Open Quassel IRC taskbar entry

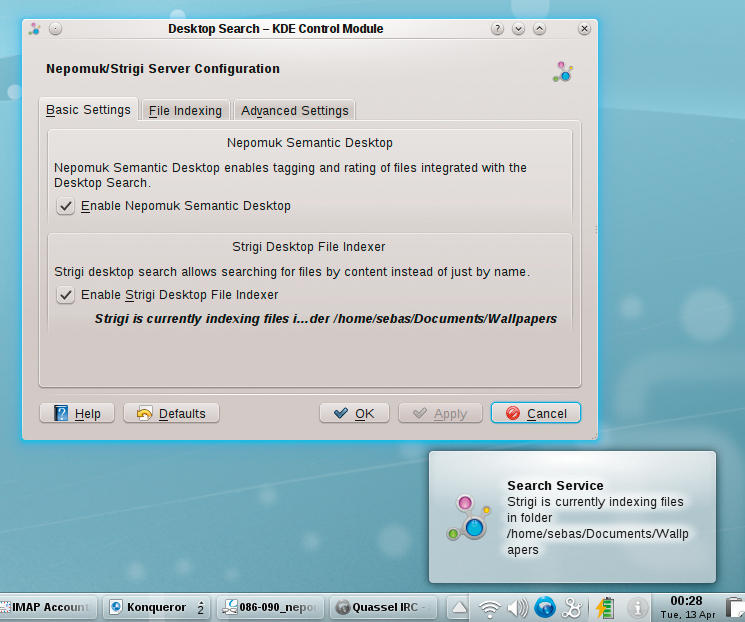coord(383,607)
